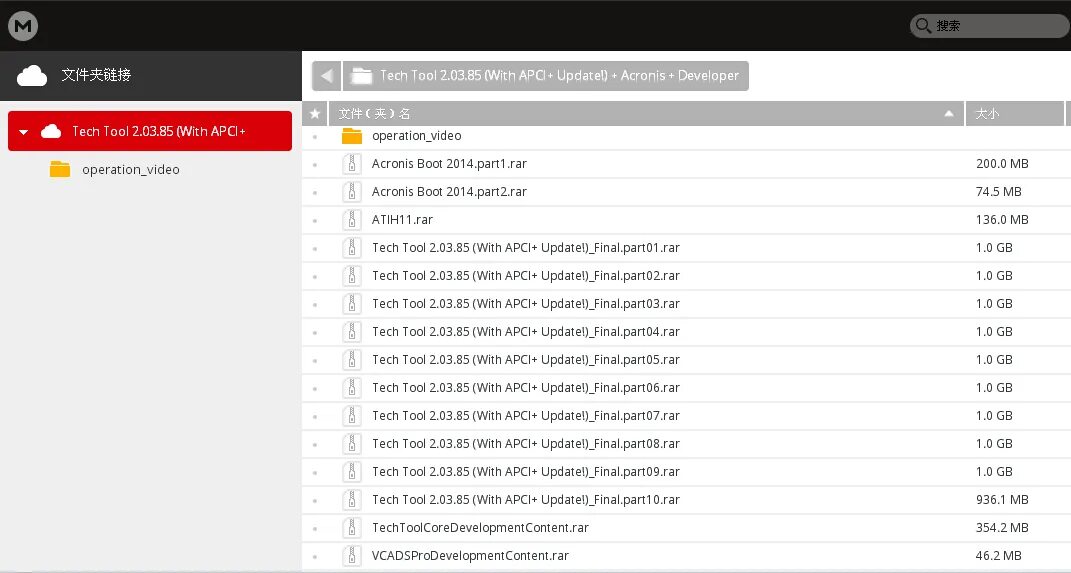Open operation_video folder in file list

417,136
